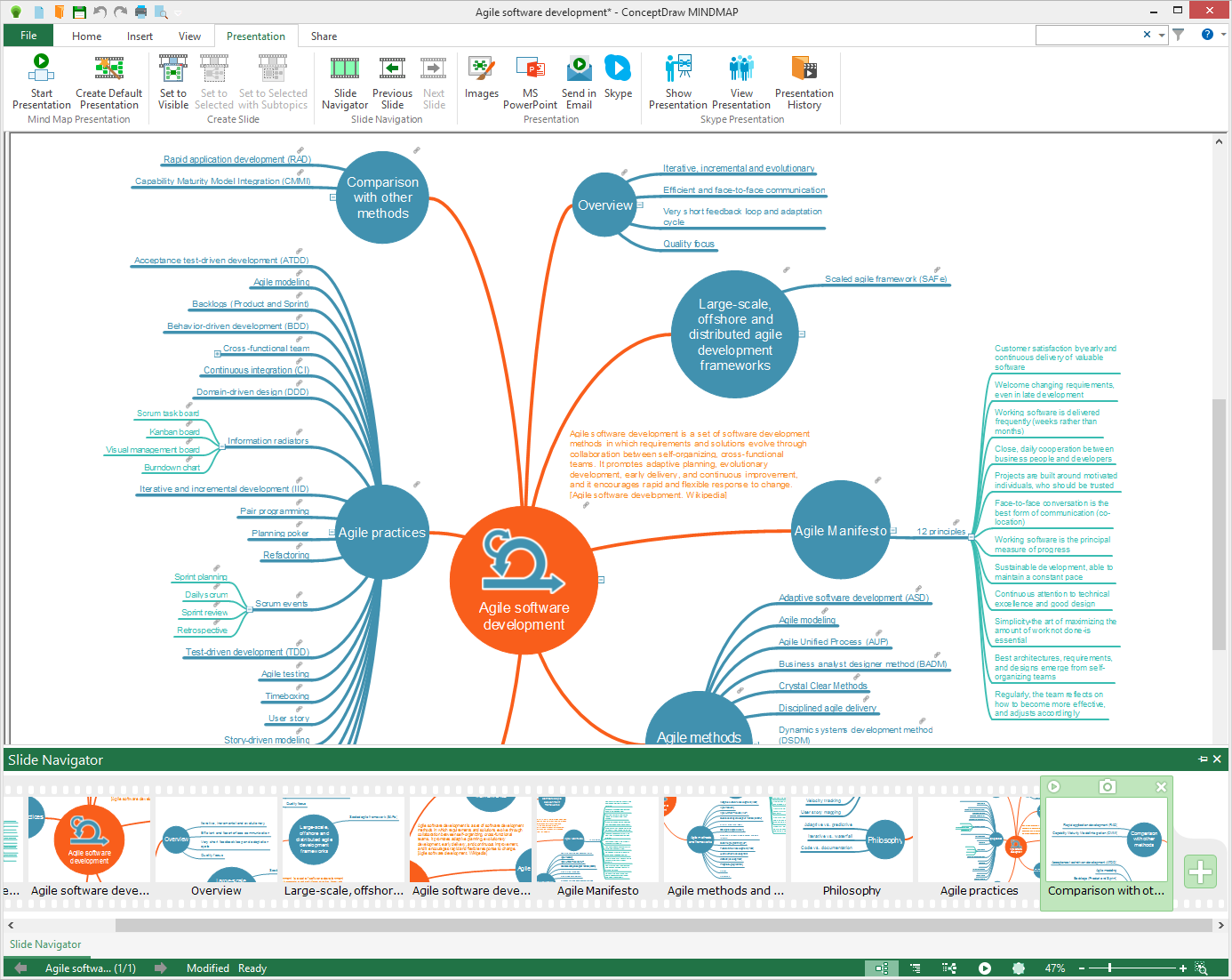Collapse the Information radiators branch

[x=222, y=446]
